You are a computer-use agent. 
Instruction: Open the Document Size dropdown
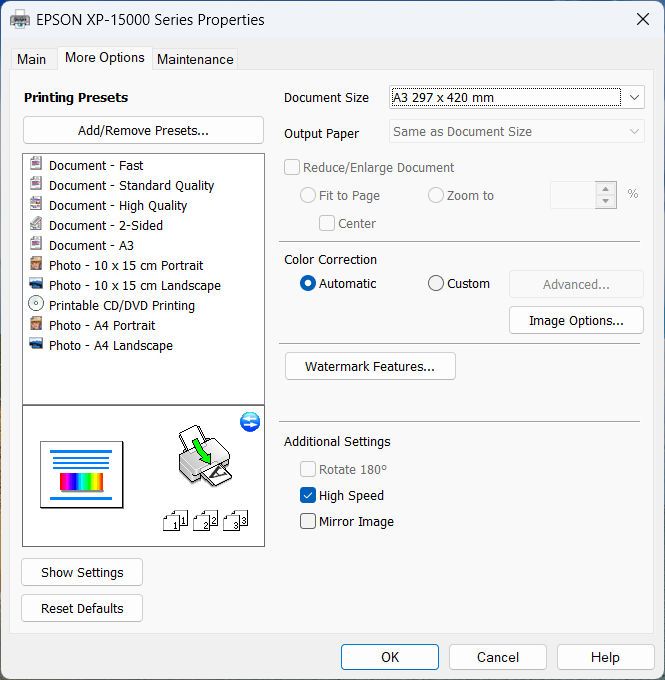click(516, 97)
